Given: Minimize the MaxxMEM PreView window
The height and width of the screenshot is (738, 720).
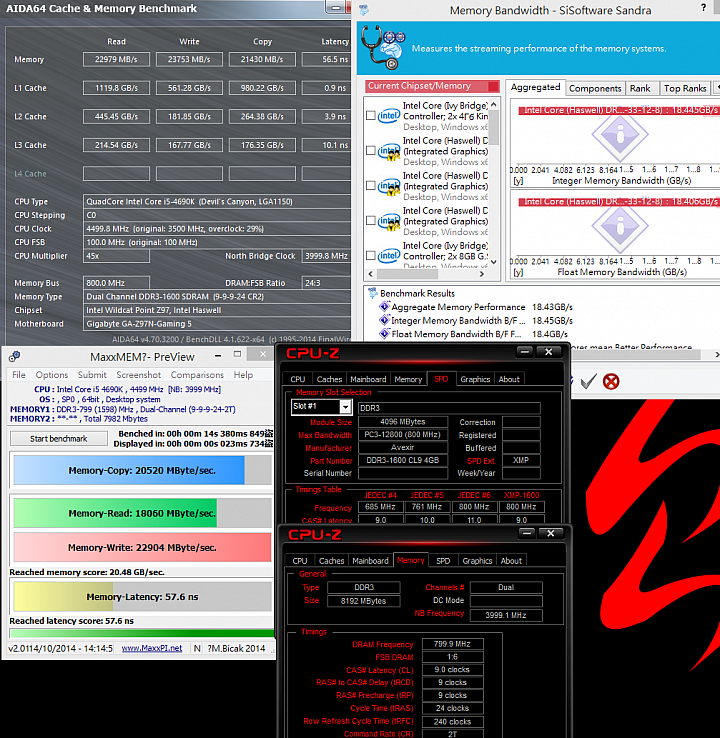Looking at the screenshot, I should tap(218, 356).
